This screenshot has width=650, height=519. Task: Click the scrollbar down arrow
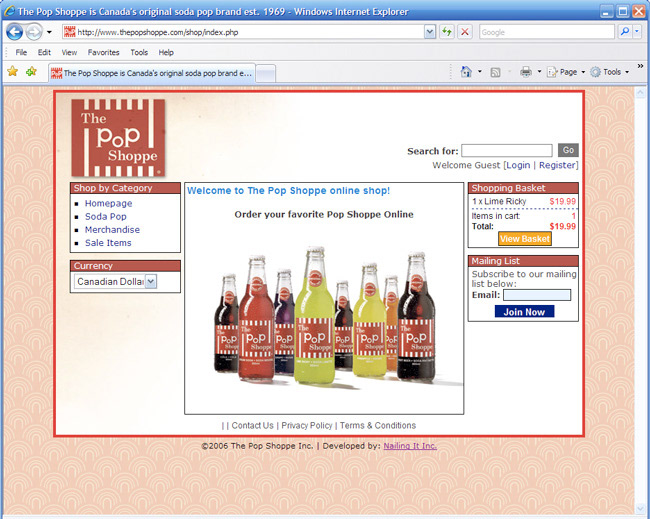coord(640,509)
